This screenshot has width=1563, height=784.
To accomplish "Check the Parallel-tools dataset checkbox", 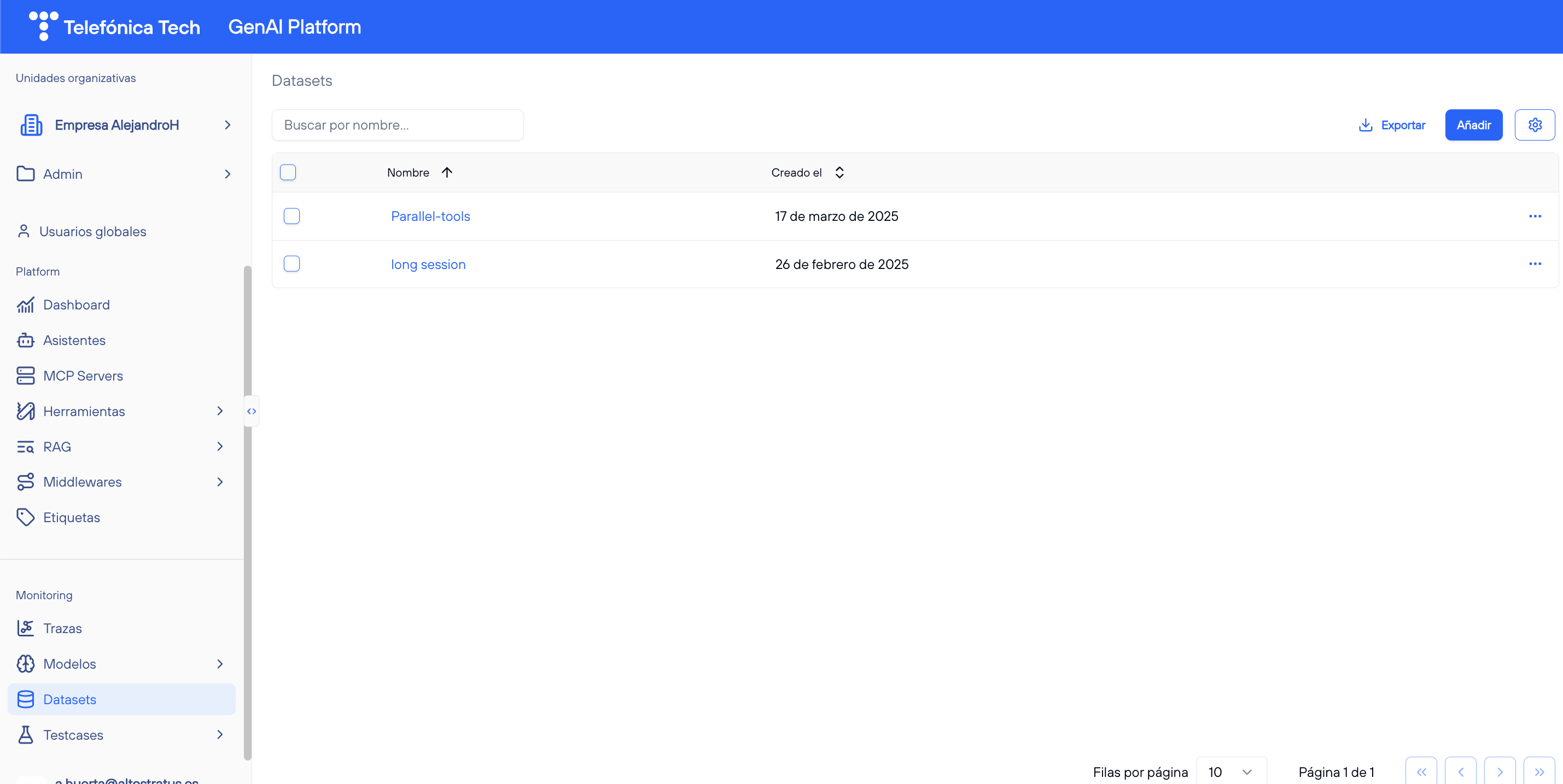I will [292, 216].
